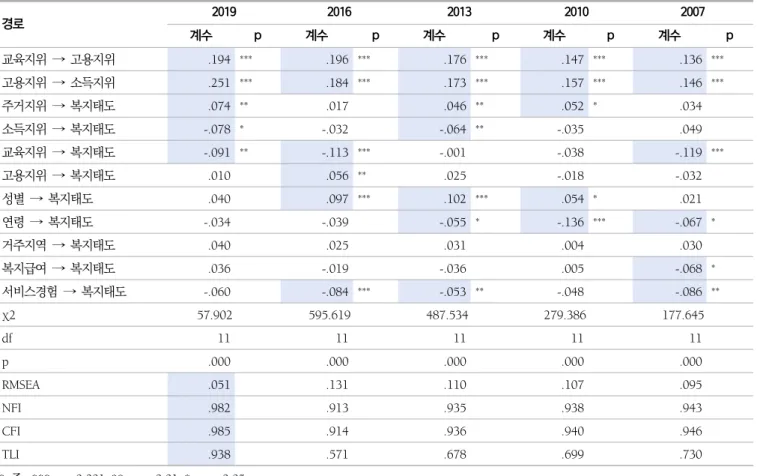Select the 서비스경험 → 복지태도 row label
This screenshot has width=757, height=476.
[x=64, y=291]
